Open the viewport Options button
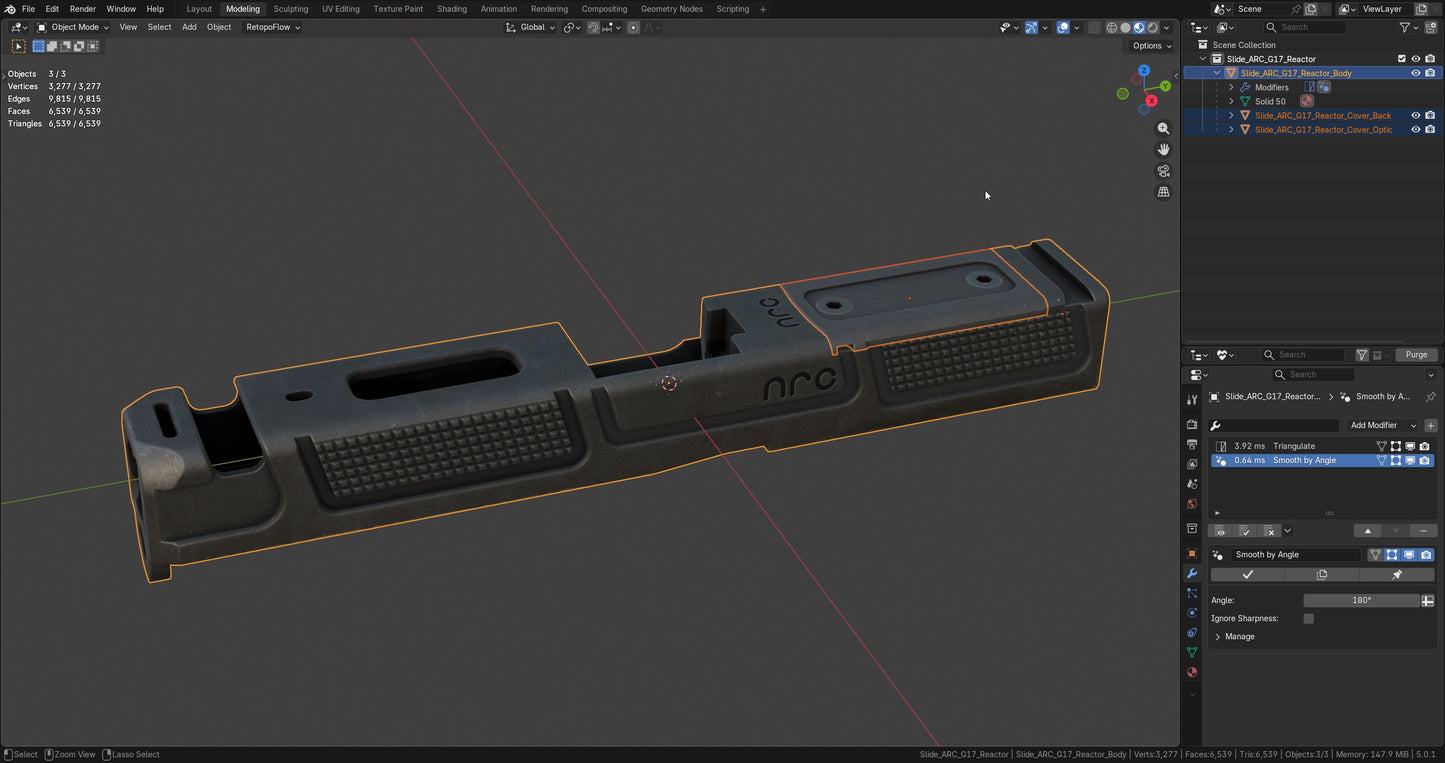Viewport: 1445px width, 763px height. click(x=1152, y=46)
